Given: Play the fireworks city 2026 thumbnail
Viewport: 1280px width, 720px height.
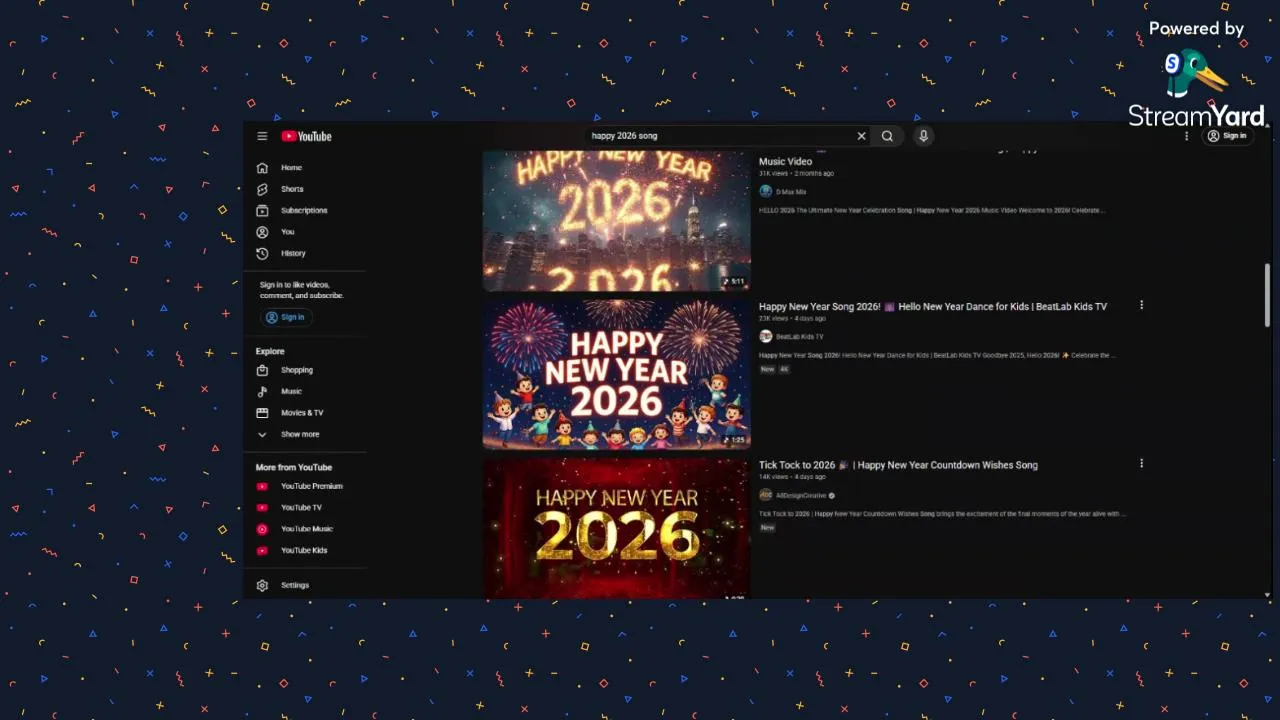Looking at the screenshot, I should pyautogui.click(x=616, y=221).
